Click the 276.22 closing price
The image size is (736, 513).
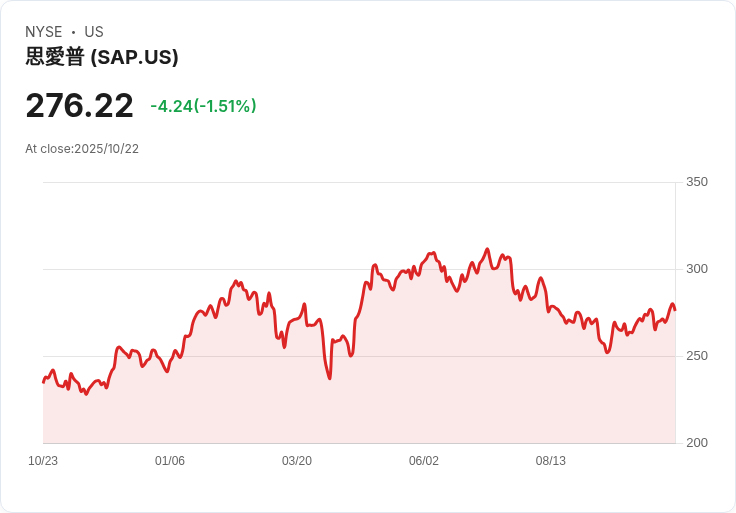[79, 105]
